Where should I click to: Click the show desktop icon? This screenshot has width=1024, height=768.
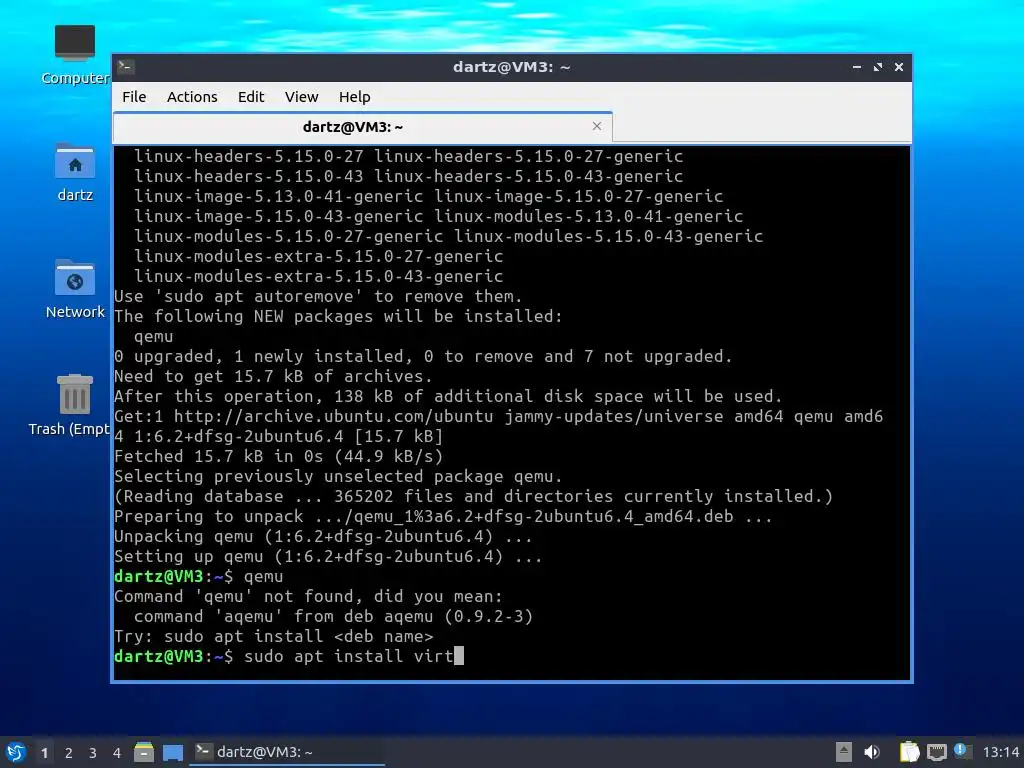point(172,753)
